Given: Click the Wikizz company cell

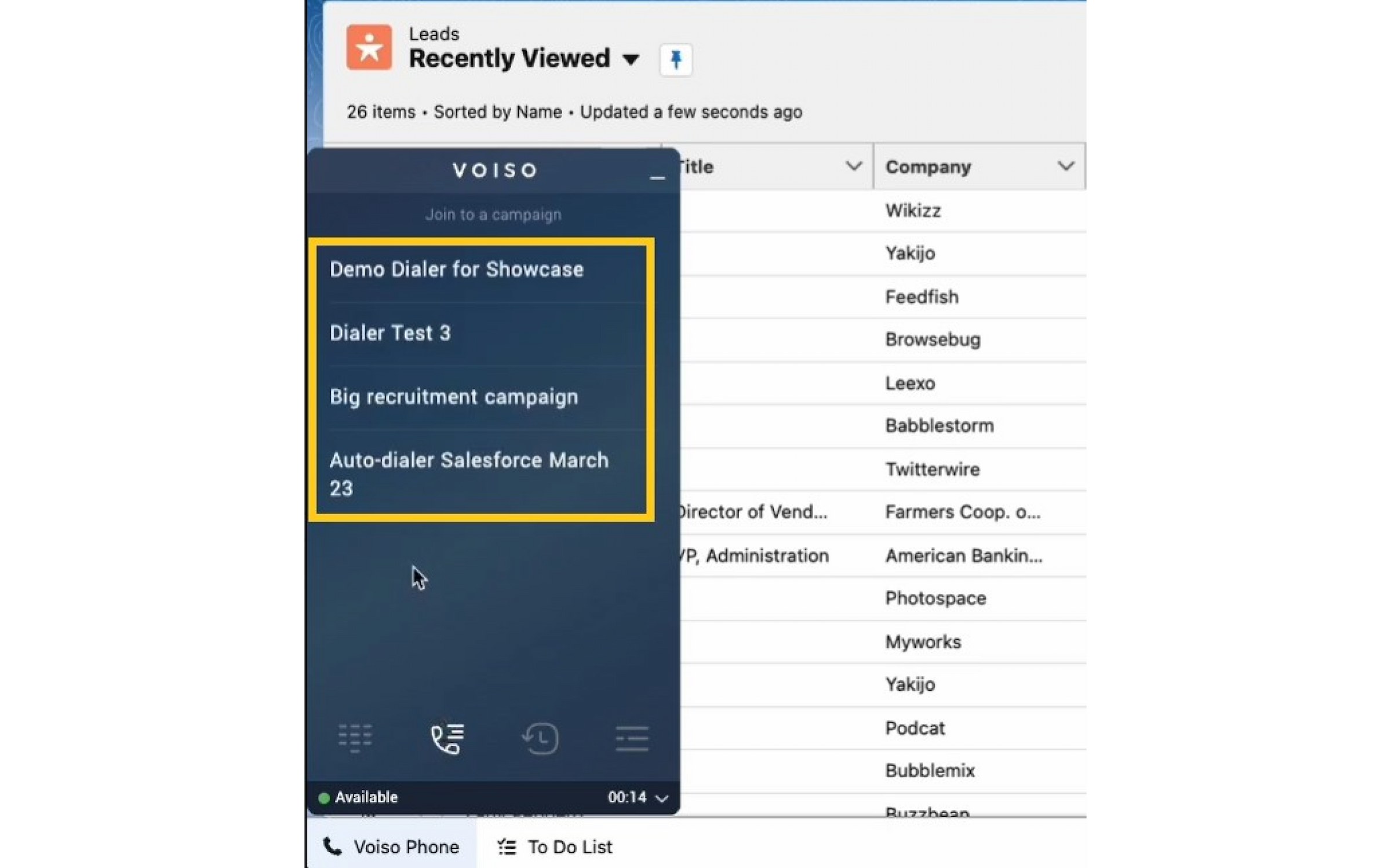Looking at the screenshot, I should click(x=913, y=210).
